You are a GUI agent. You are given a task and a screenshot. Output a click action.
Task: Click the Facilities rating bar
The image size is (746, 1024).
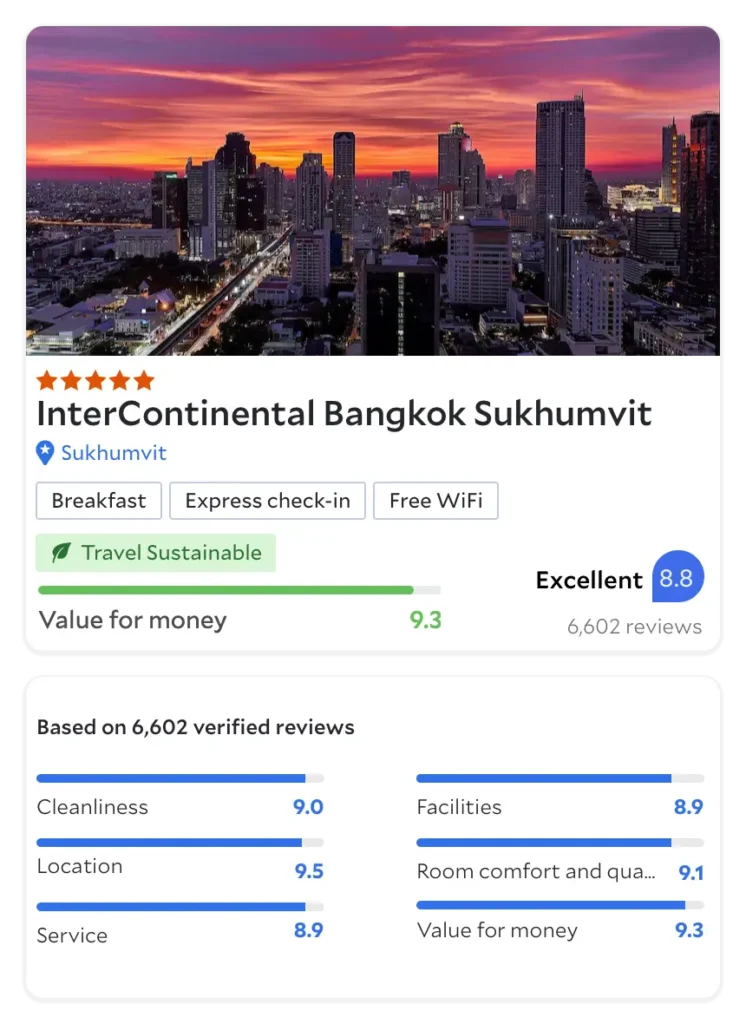(559, 778)
